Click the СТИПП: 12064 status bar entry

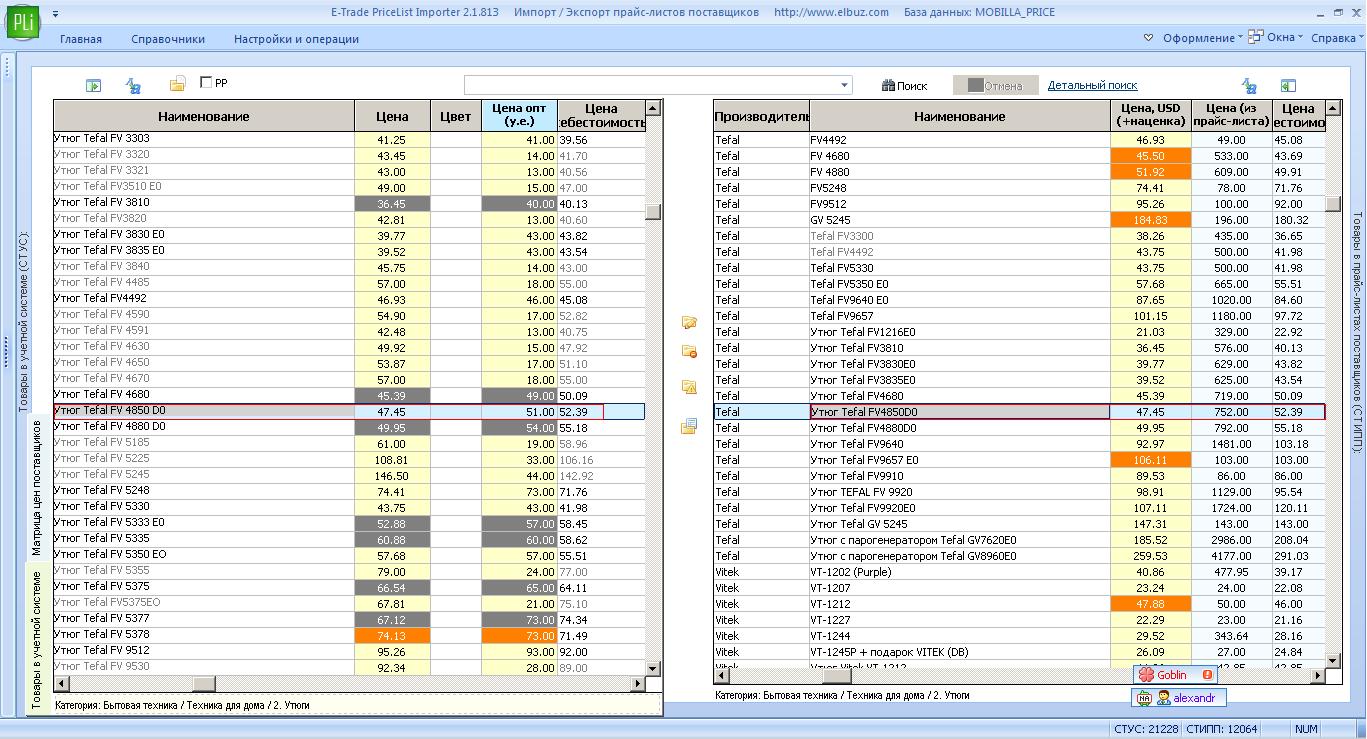(1221, 729)
